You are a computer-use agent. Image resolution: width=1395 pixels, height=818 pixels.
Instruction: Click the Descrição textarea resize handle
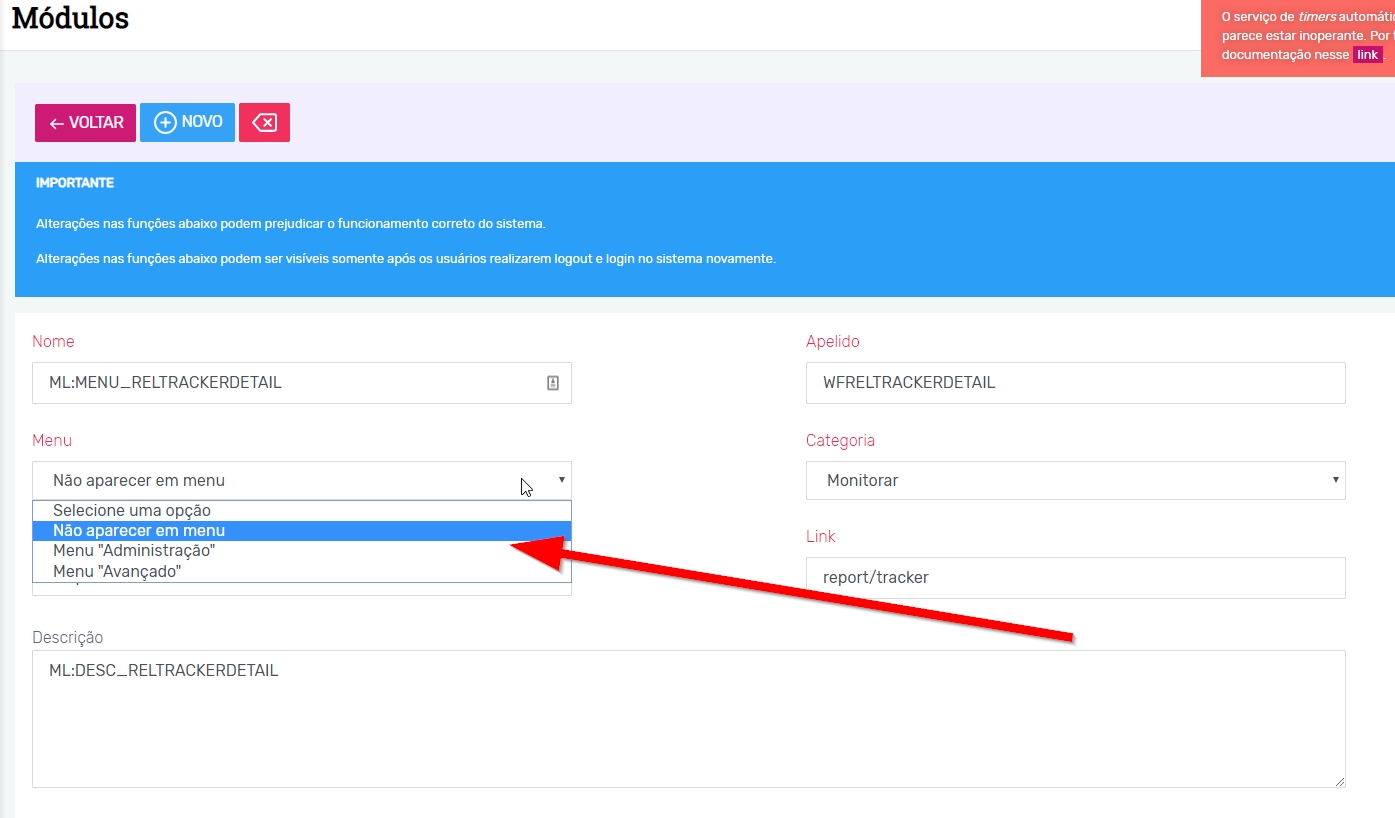tap(1339, 781)
